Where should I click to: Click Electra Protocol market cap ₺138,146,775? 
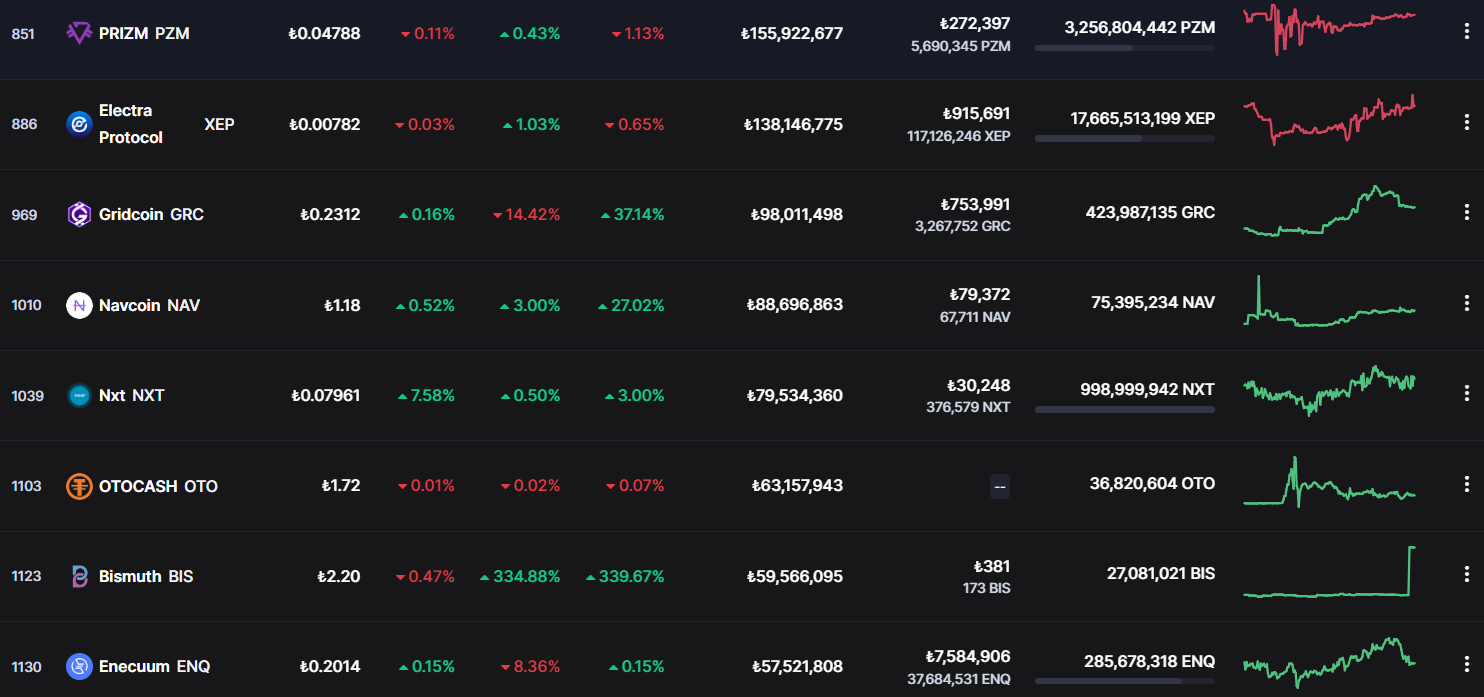[x=793, y=124]
